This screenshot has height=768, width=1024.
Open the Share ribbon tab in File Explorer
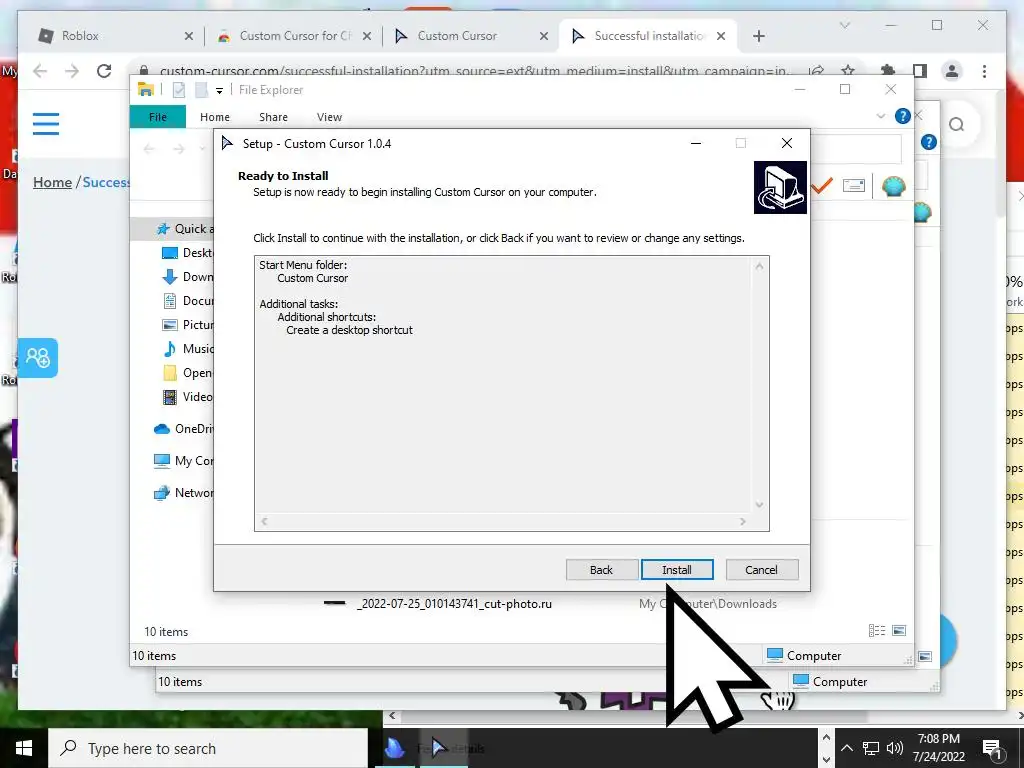pyautogui.click(x=273, y=117)
